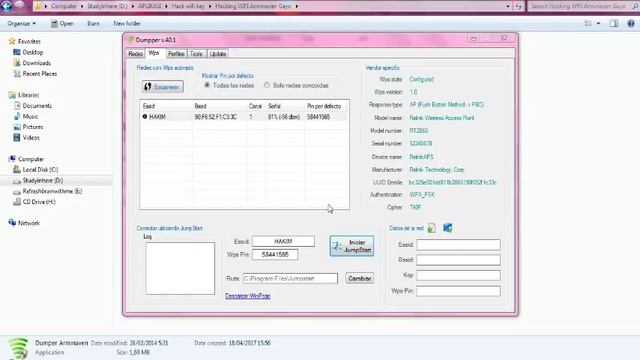Click the JumpStart Wps Pin input field
Image resolution: width=640 pixels, height=360 pixels.
(275, 255)
